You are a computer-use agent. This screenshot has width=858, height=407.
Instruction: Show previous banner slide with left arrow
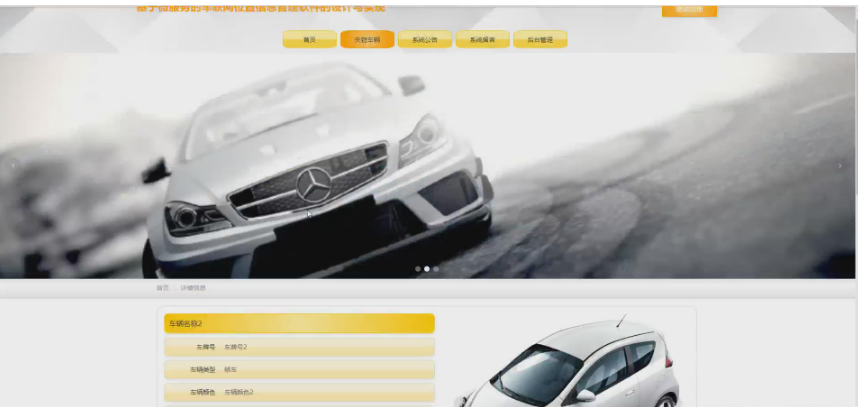pos(13,166)
